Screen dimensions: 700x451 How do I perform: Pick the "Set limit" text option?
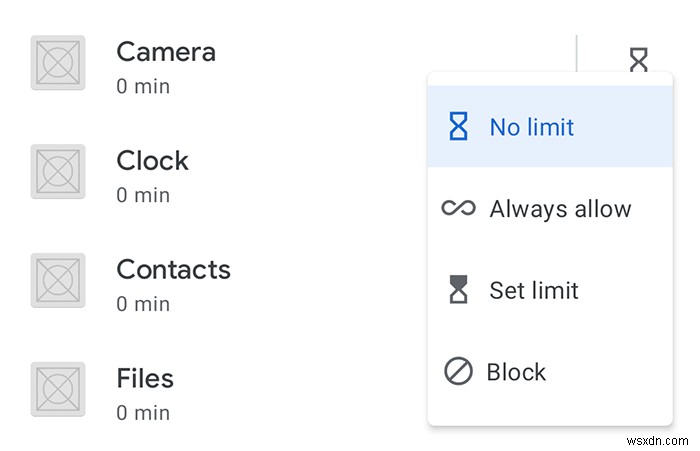(x=534, y=291)
